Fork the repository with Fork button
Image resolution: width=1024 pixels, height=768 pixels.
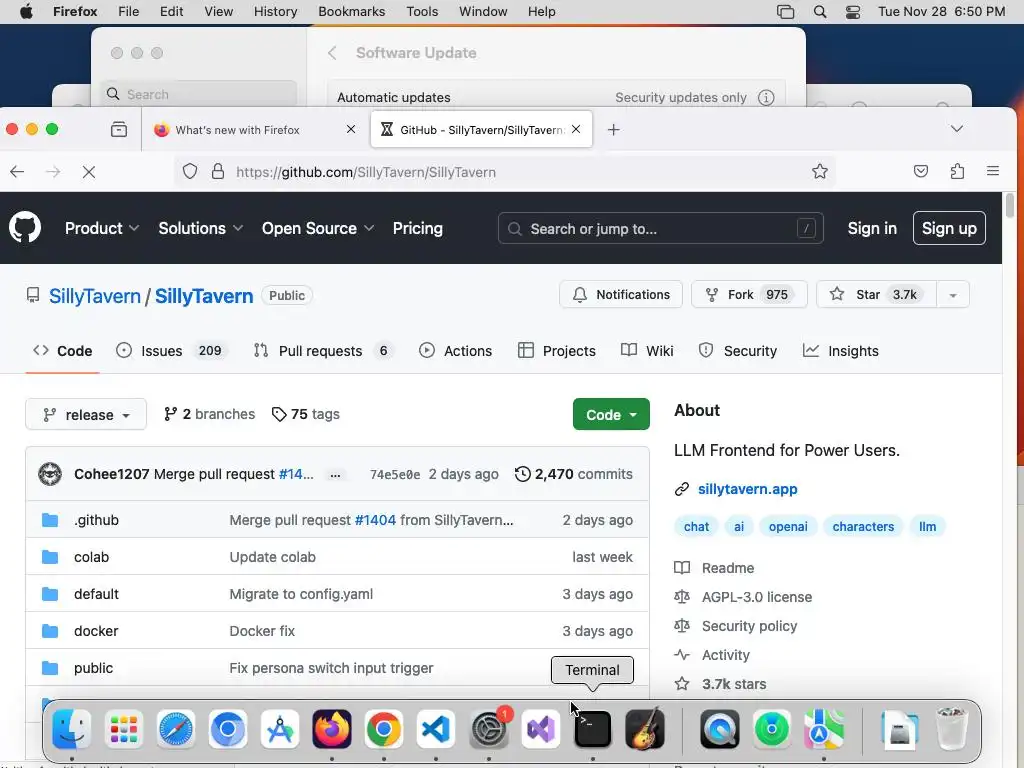point(749,295)
